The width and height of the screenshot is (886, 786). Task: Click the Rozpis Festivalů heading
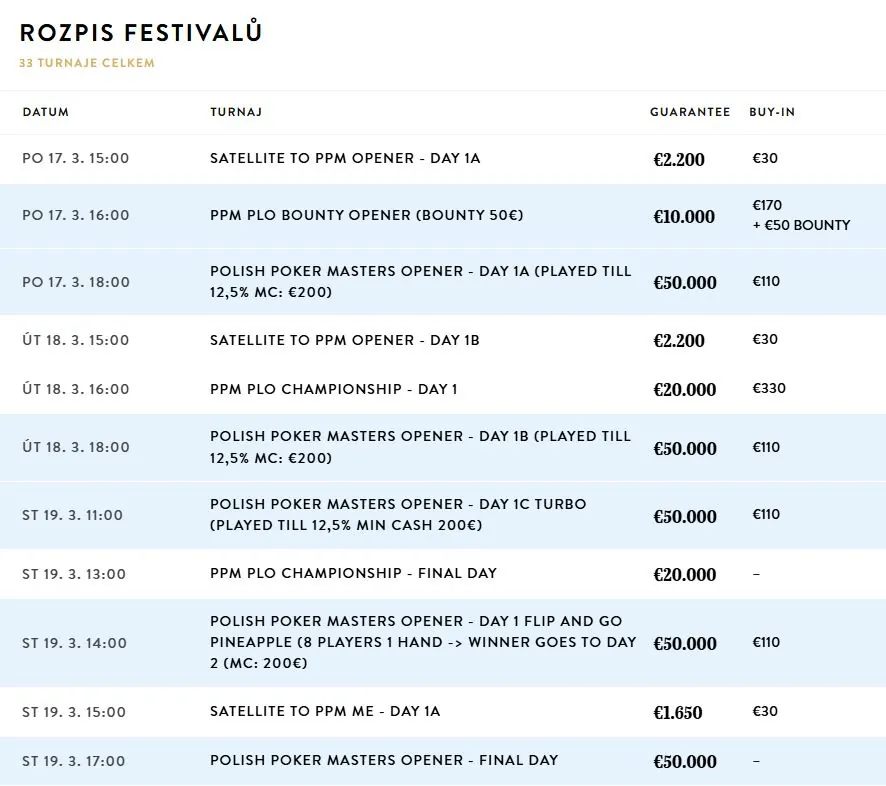click(141, 32)
